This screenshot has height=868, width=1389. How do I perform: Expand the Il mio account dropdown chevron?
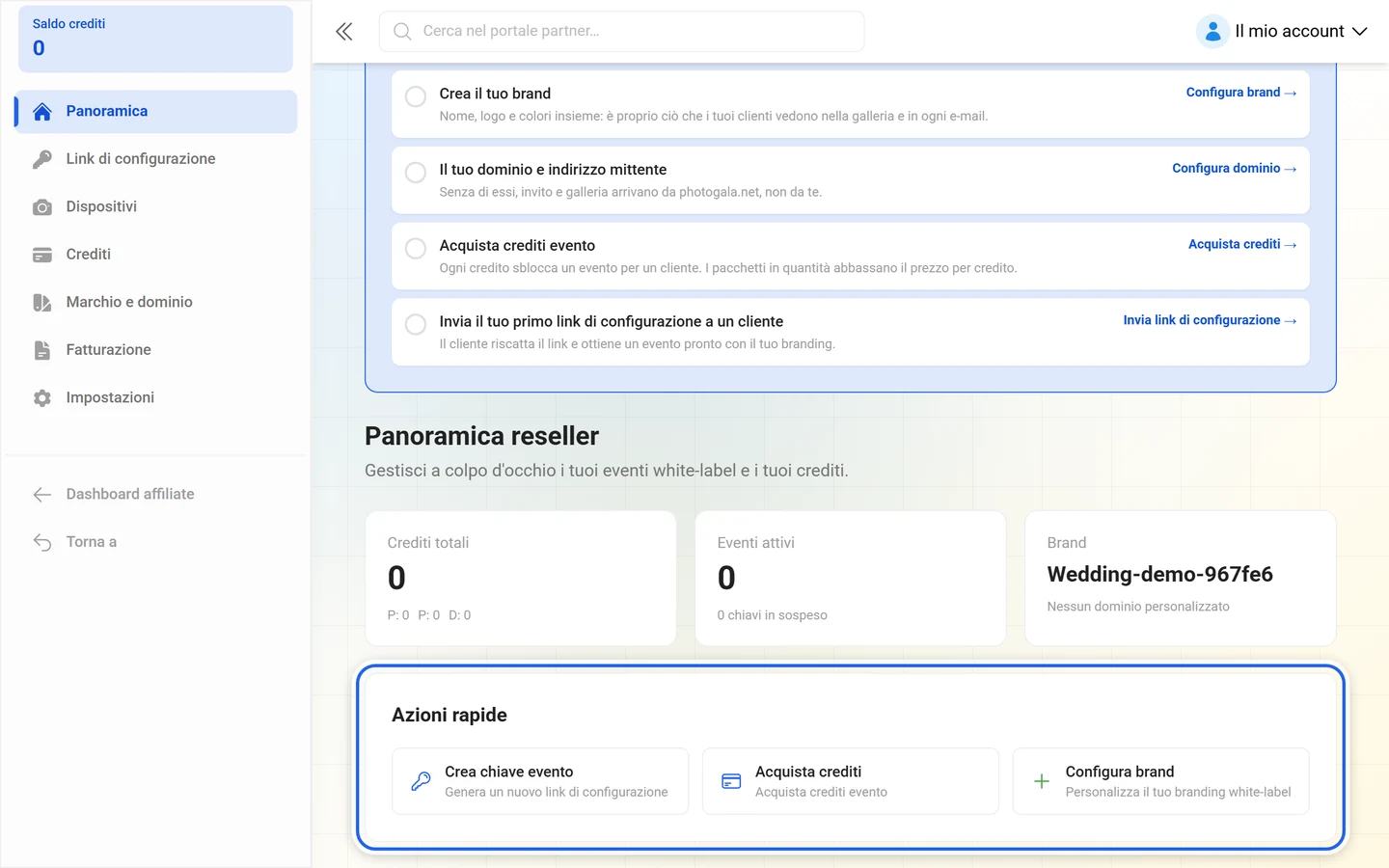[x=1360, y=32]
